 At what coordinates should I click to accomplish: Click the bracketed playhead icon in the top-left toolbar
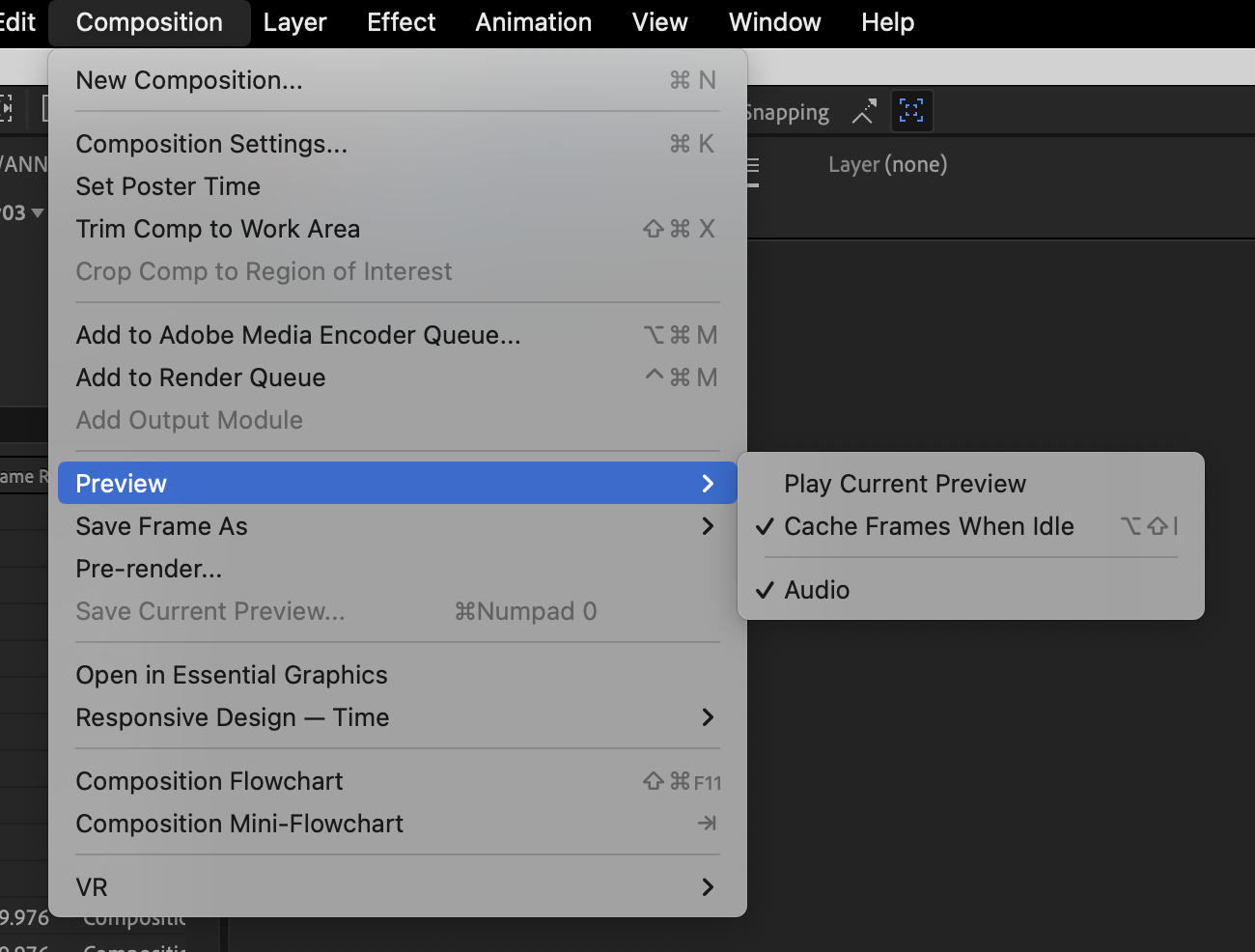(x=8, y=107)
